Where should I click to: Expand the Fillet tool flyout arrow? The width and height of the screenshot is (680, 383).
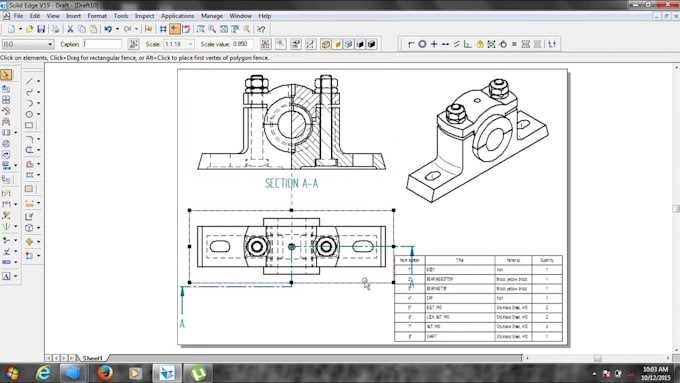pyautogui.click(x=38, y=139)
